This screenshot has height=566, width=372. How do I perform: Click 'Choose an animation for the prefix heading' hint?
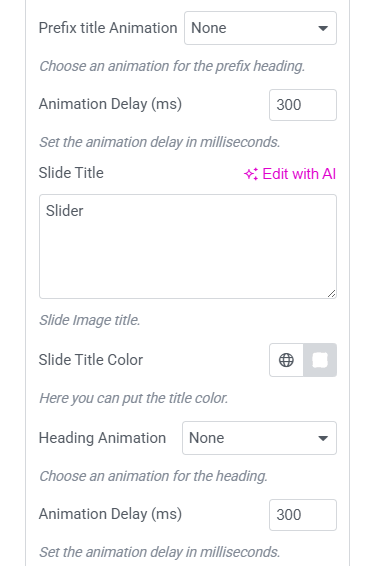(x=172, y=66)
